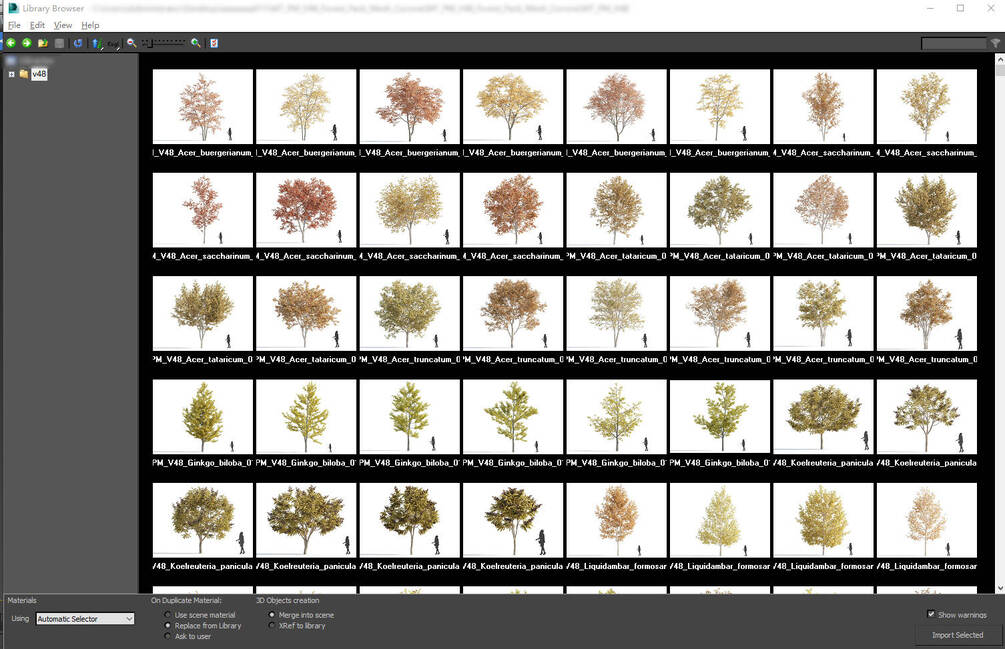The width and height of the screenshot is (1005, 649).
Task: Open the checklist settings icon in toolbar
Action: click(x=214, y=43)
